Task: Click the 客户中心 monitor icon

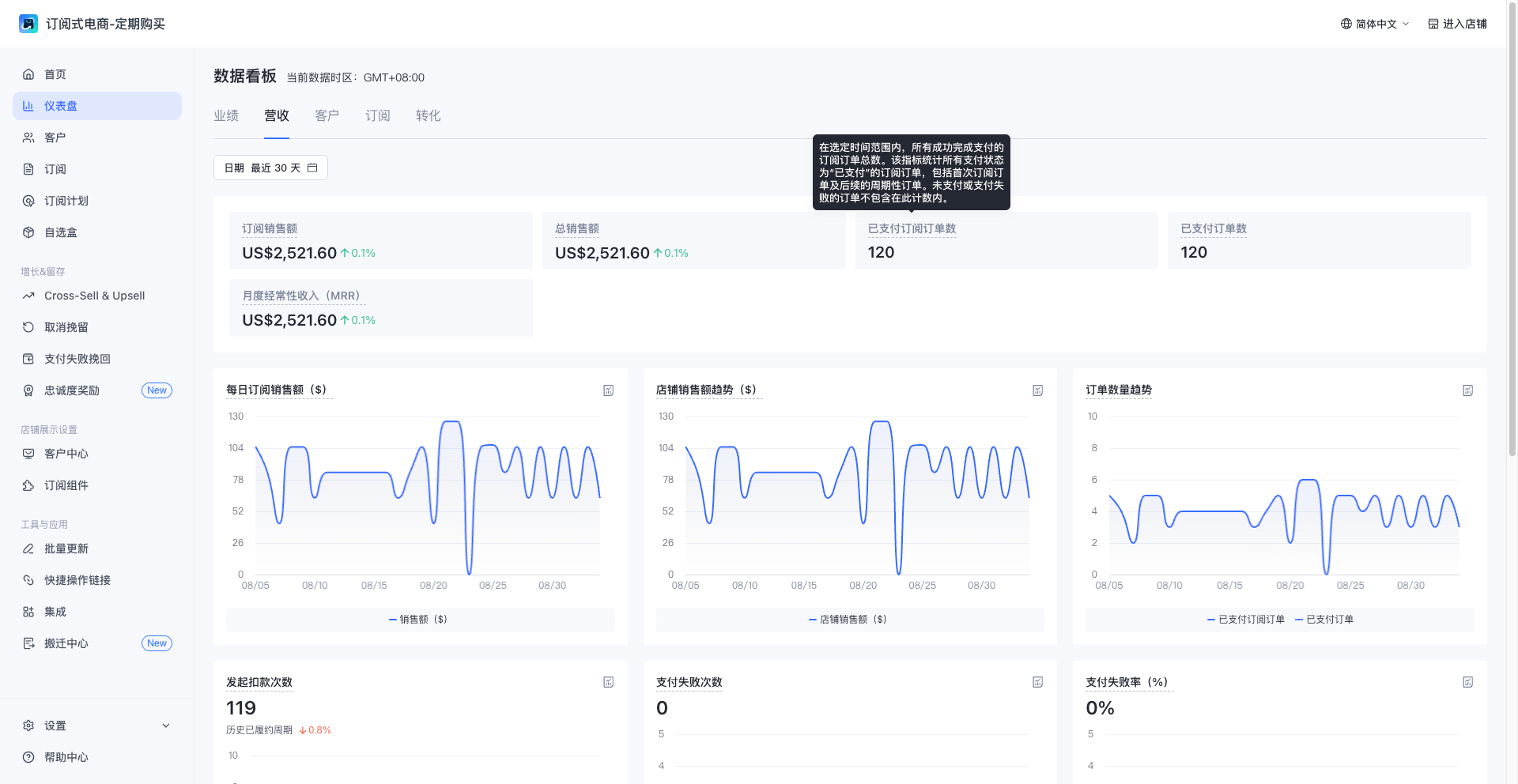Action: coord(28,454)
